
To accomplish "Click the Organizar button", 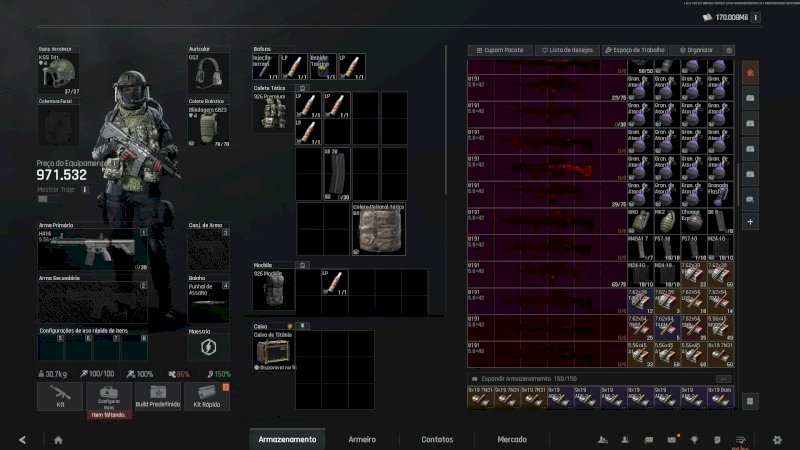I will click(x=696, y=50).
